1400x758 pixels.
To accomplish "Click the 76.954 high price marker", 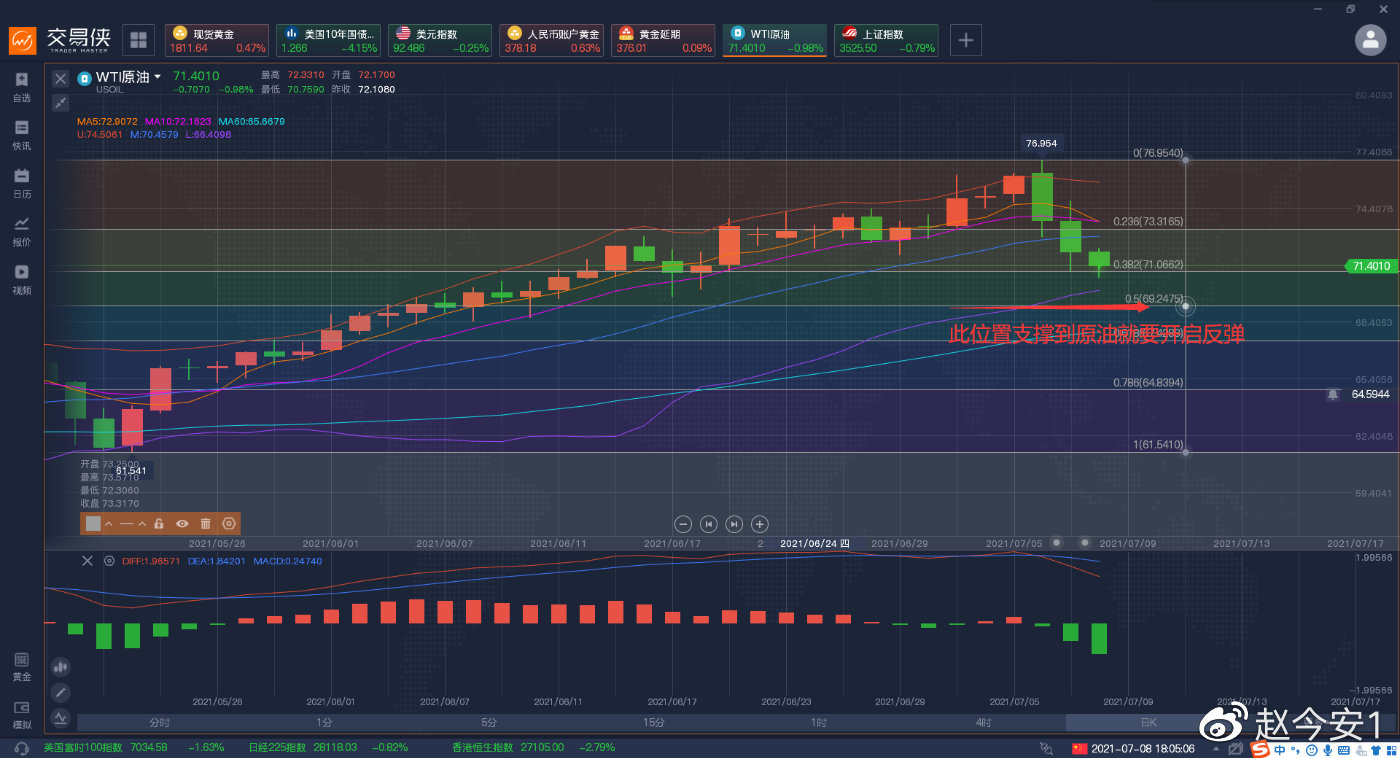I will tap(1040, 143).
